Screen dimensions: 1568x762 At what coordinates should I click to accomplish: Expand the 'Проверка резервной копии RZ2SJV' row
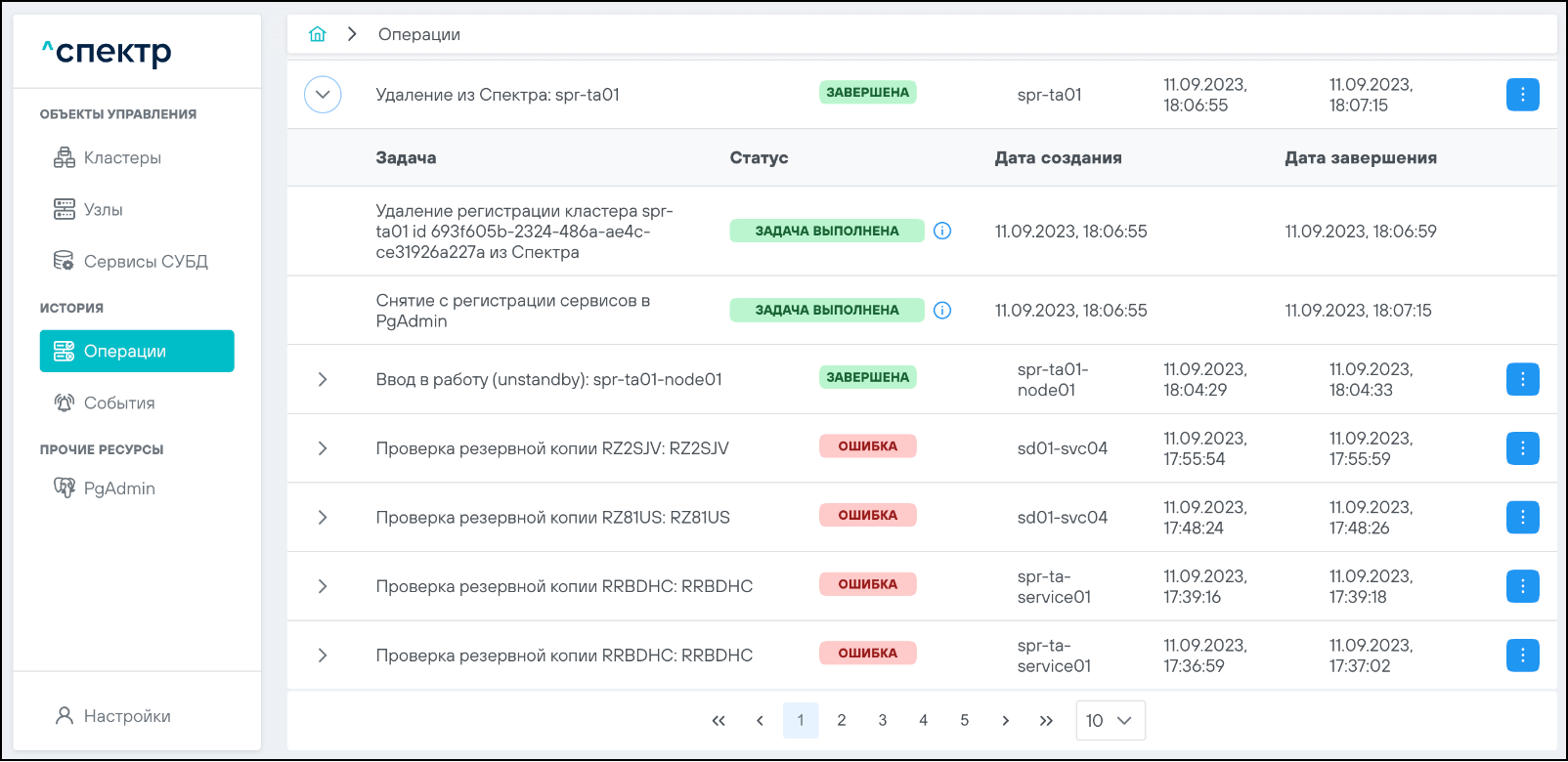coord(323,448)
